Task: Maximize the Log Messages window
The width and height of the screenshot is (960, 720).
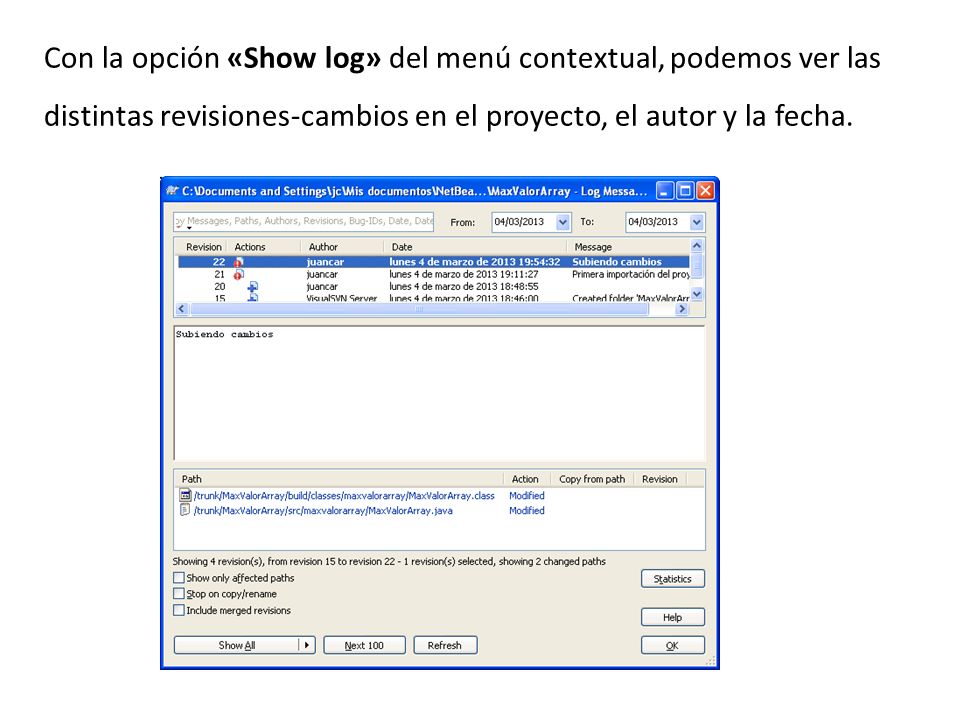Action: point(685,191)
